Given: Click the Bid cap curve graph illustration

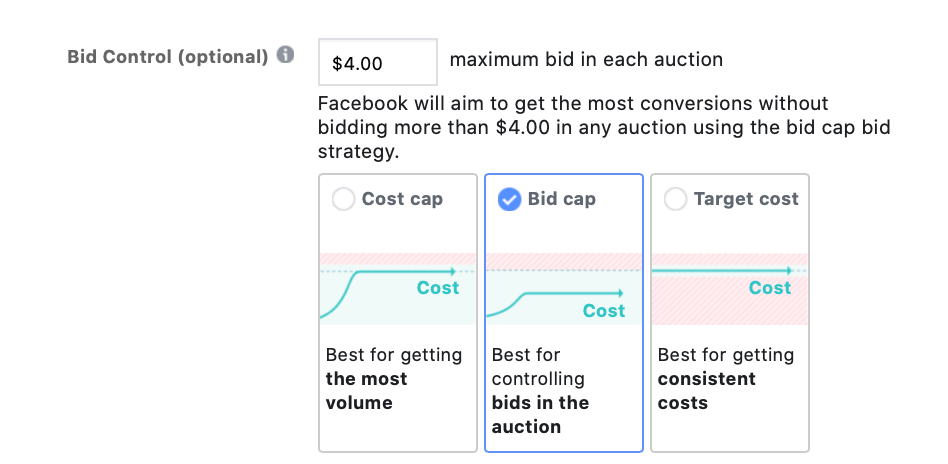Looking at the screenshot, I should 563,288.
